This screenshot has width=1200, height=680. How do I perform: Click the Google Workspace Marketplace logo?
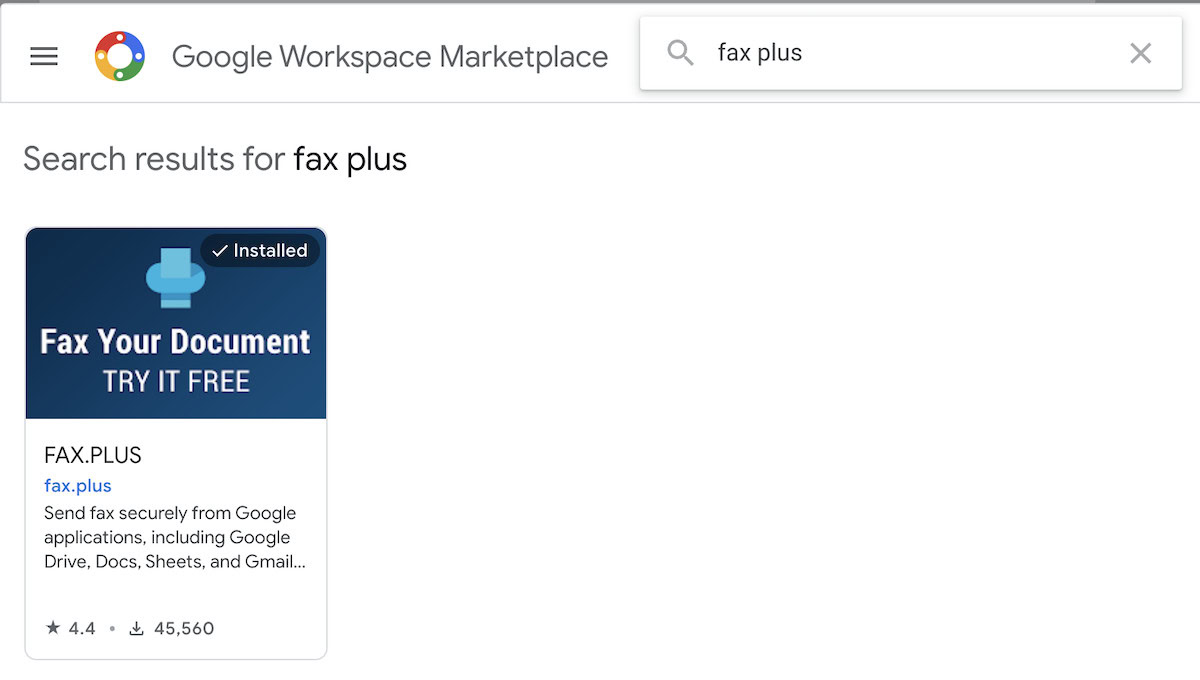point(120,56)
